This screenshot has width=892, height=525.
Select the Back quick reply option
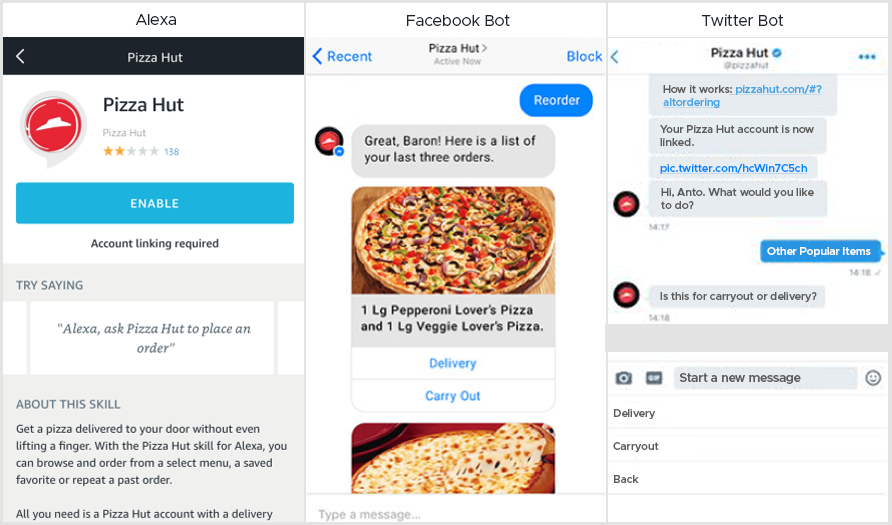click(748, 479)
